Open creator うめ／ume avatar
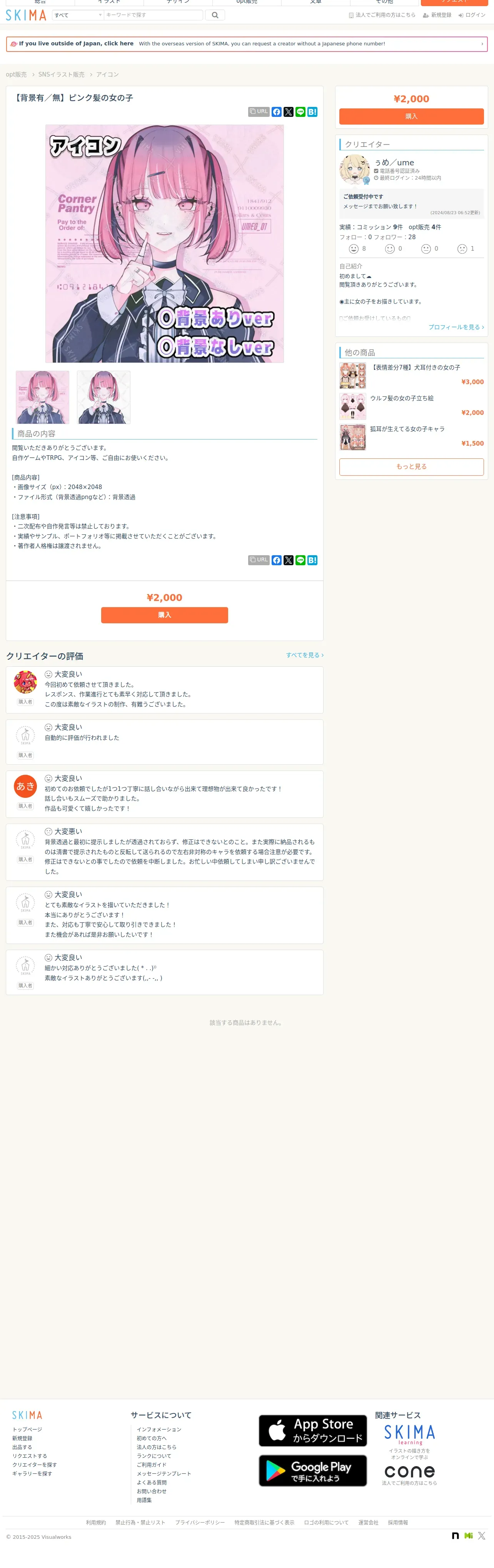The width and height of the screenshot is (494, 1568). (354, 170)
